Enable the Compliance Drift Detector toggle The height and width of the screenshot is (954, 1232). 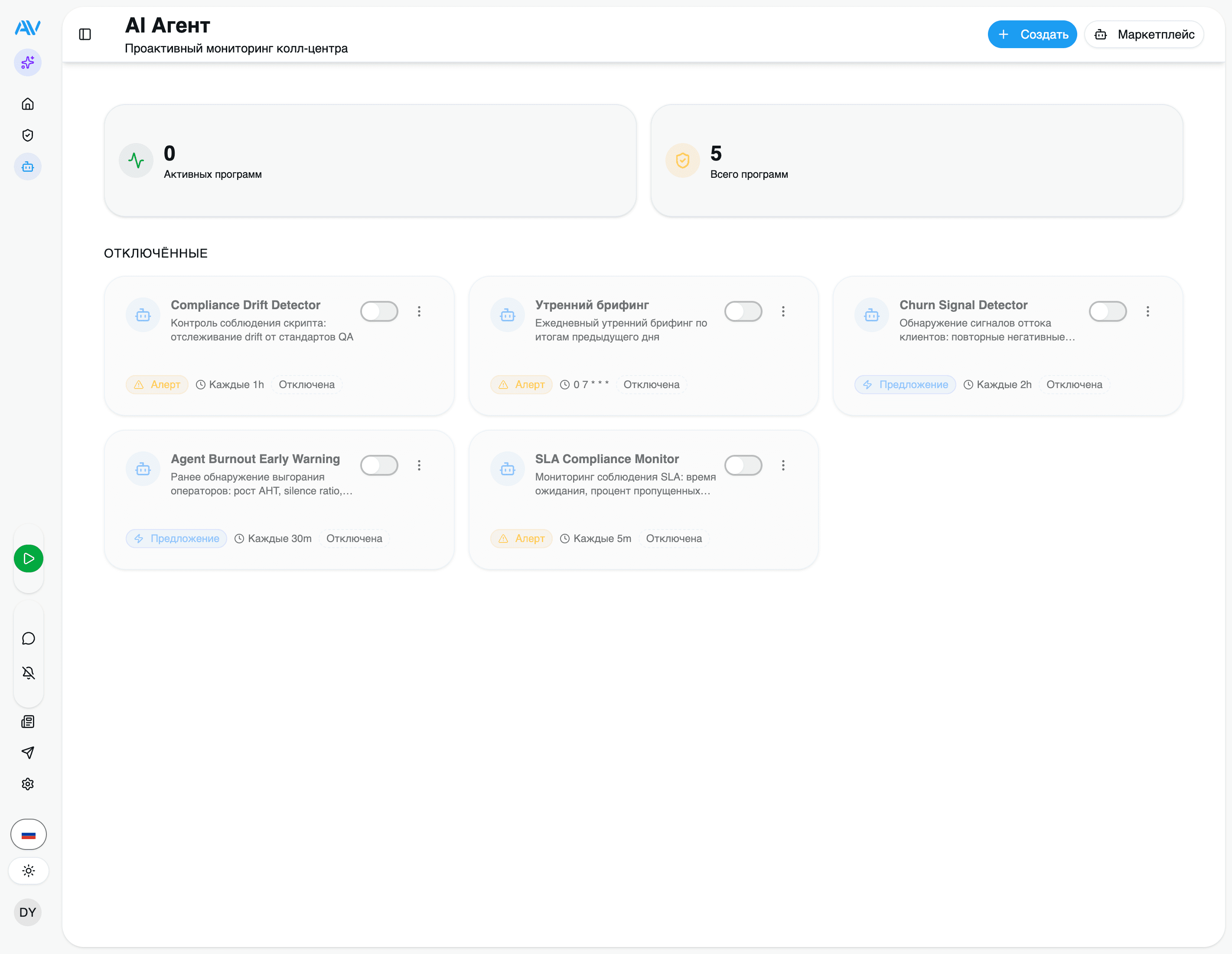[379, 311]
